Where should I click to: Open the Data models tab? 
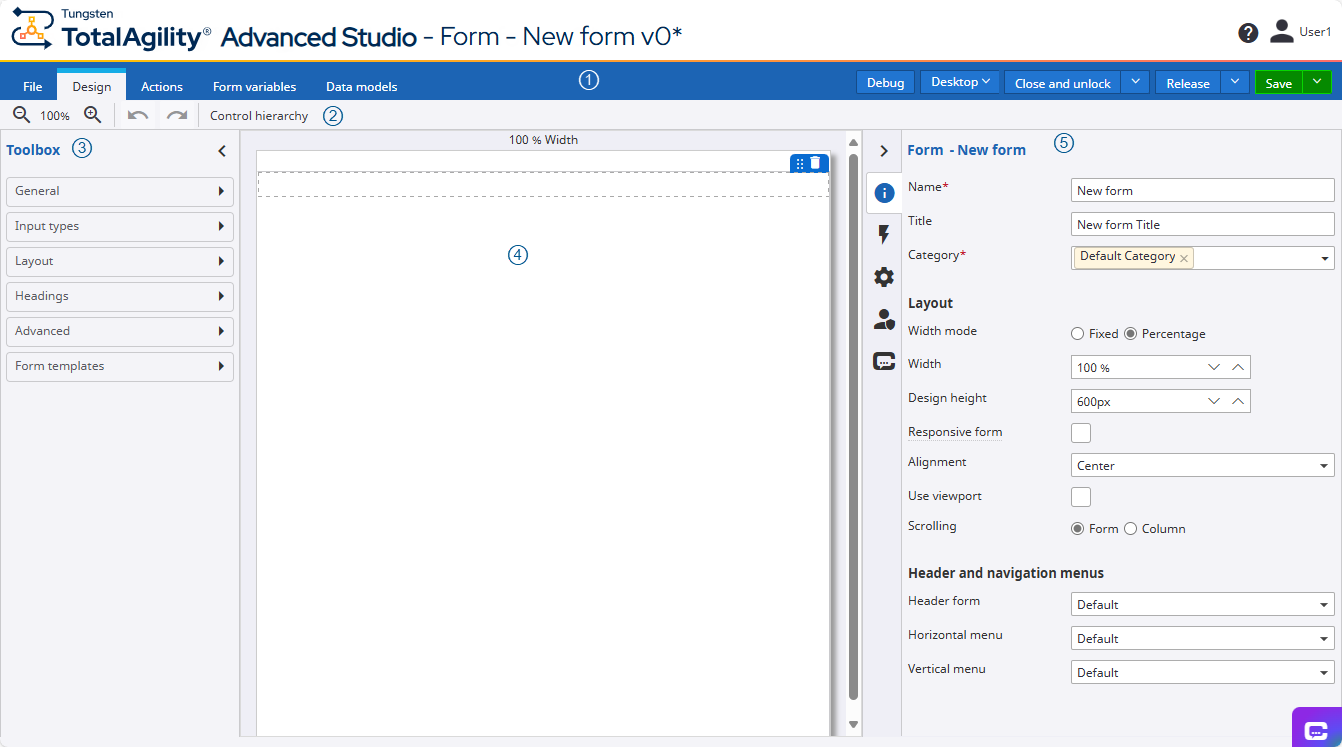[x=361, y=86]
